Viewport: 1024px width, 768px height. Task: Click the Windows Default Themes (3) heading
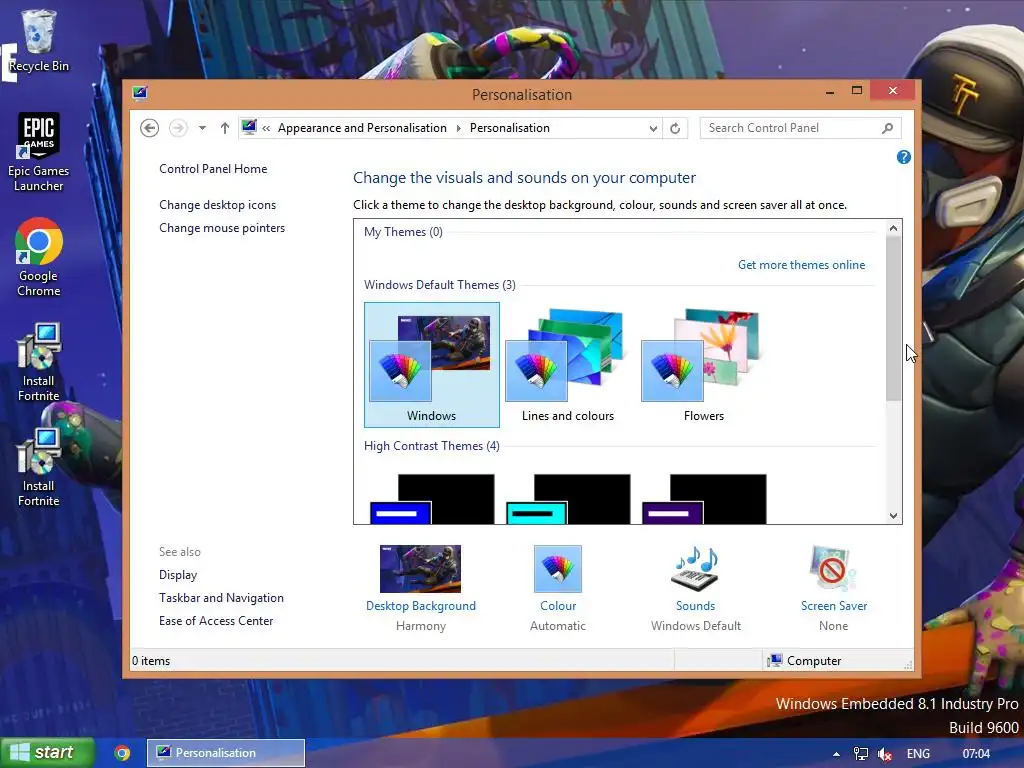440,285
